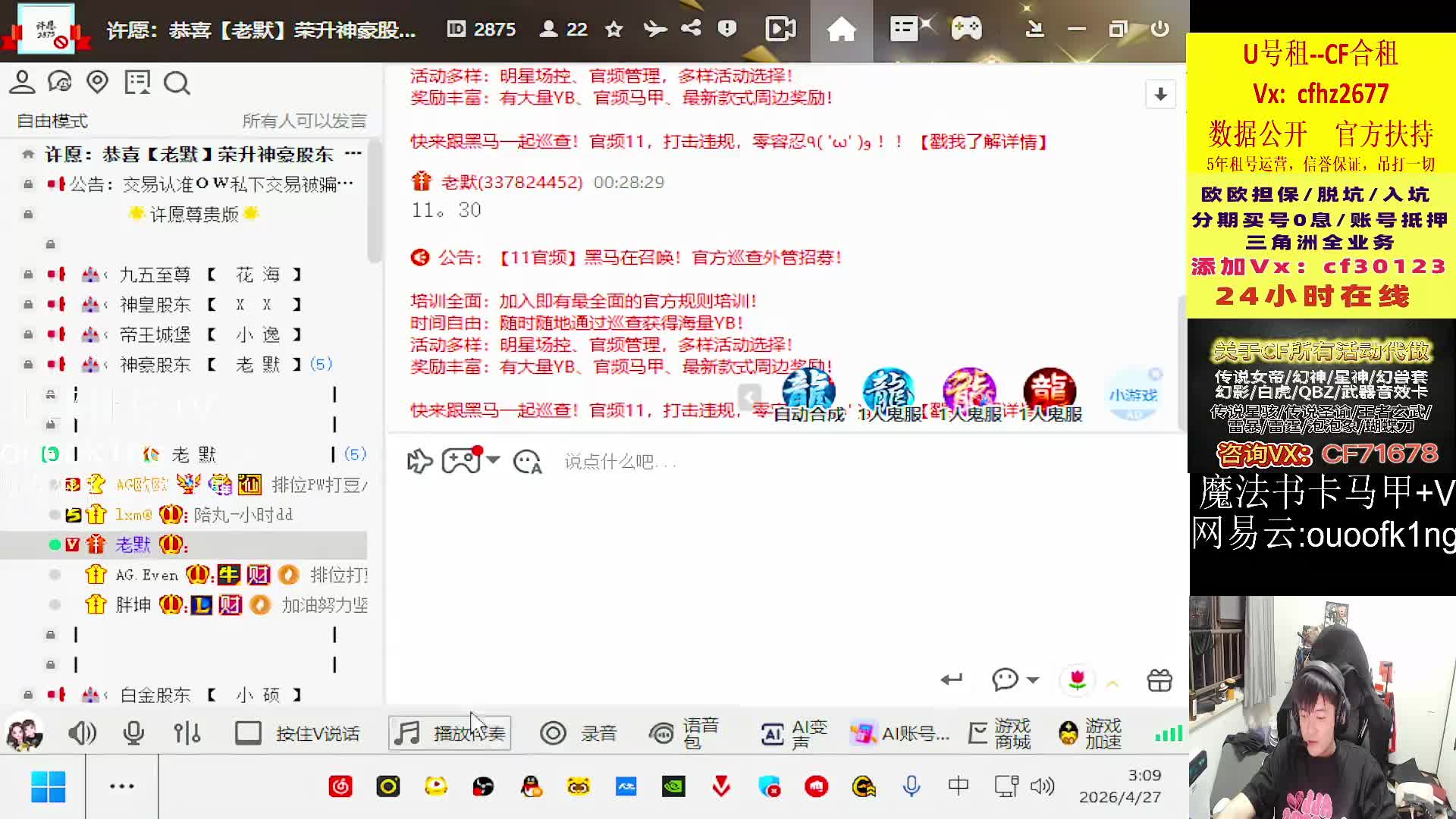
Task: Click the star favorite icon
Action: [x=613, y=30]
